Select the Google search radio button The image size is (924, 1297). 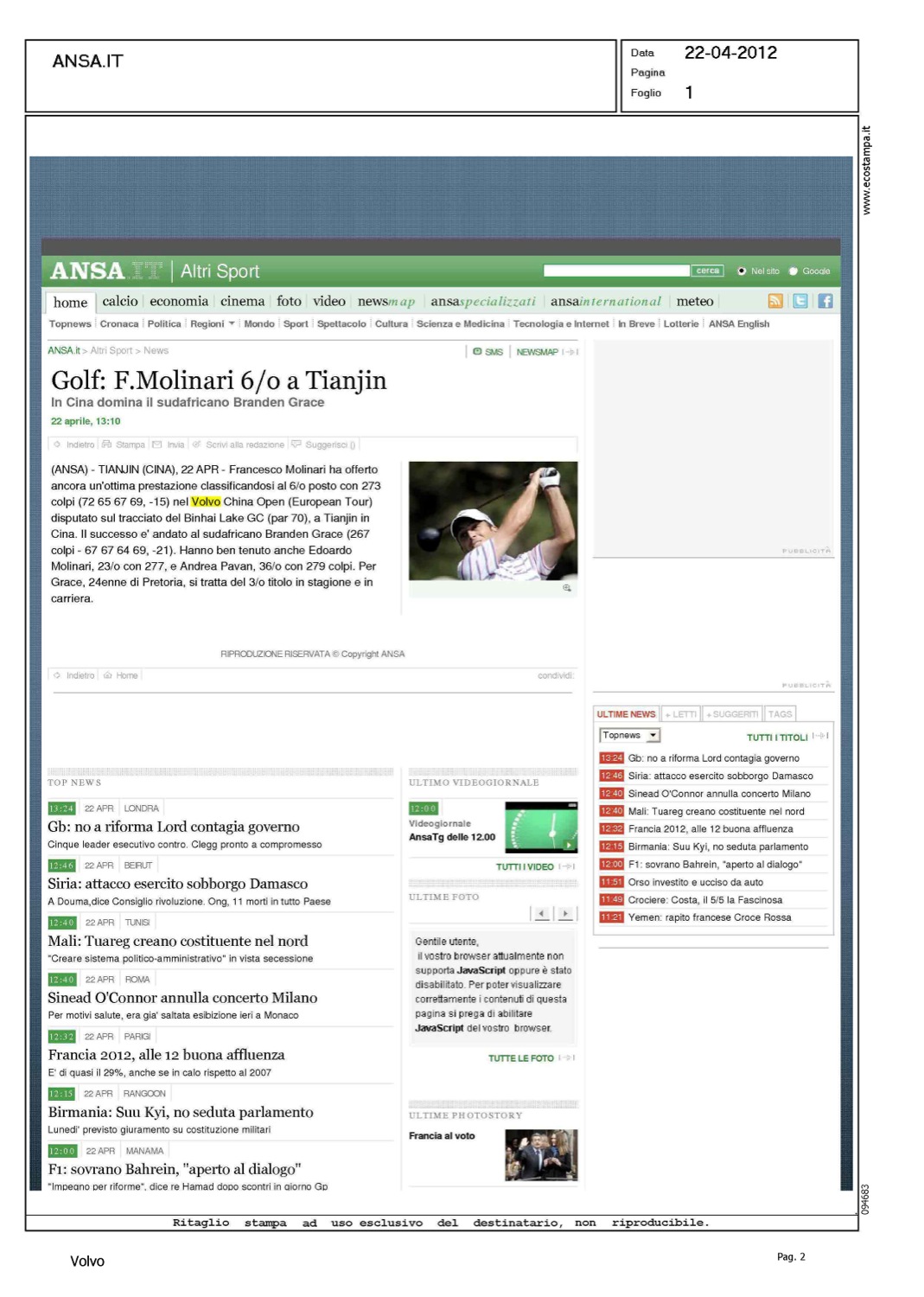tap(793, 272)
